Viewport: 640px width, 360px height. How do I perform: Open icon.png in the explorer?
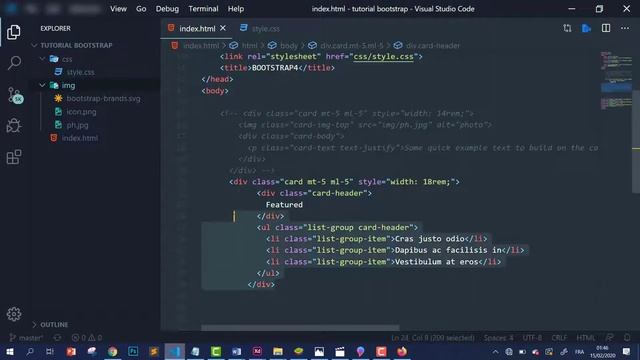(81, 111)
